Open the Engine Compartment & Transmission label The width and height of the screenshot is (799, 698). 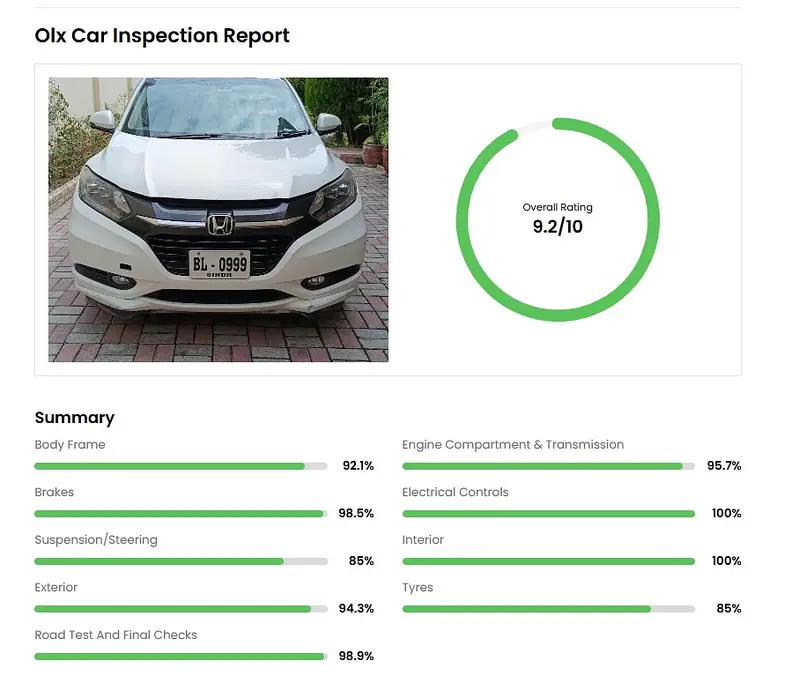click(513, 445)
